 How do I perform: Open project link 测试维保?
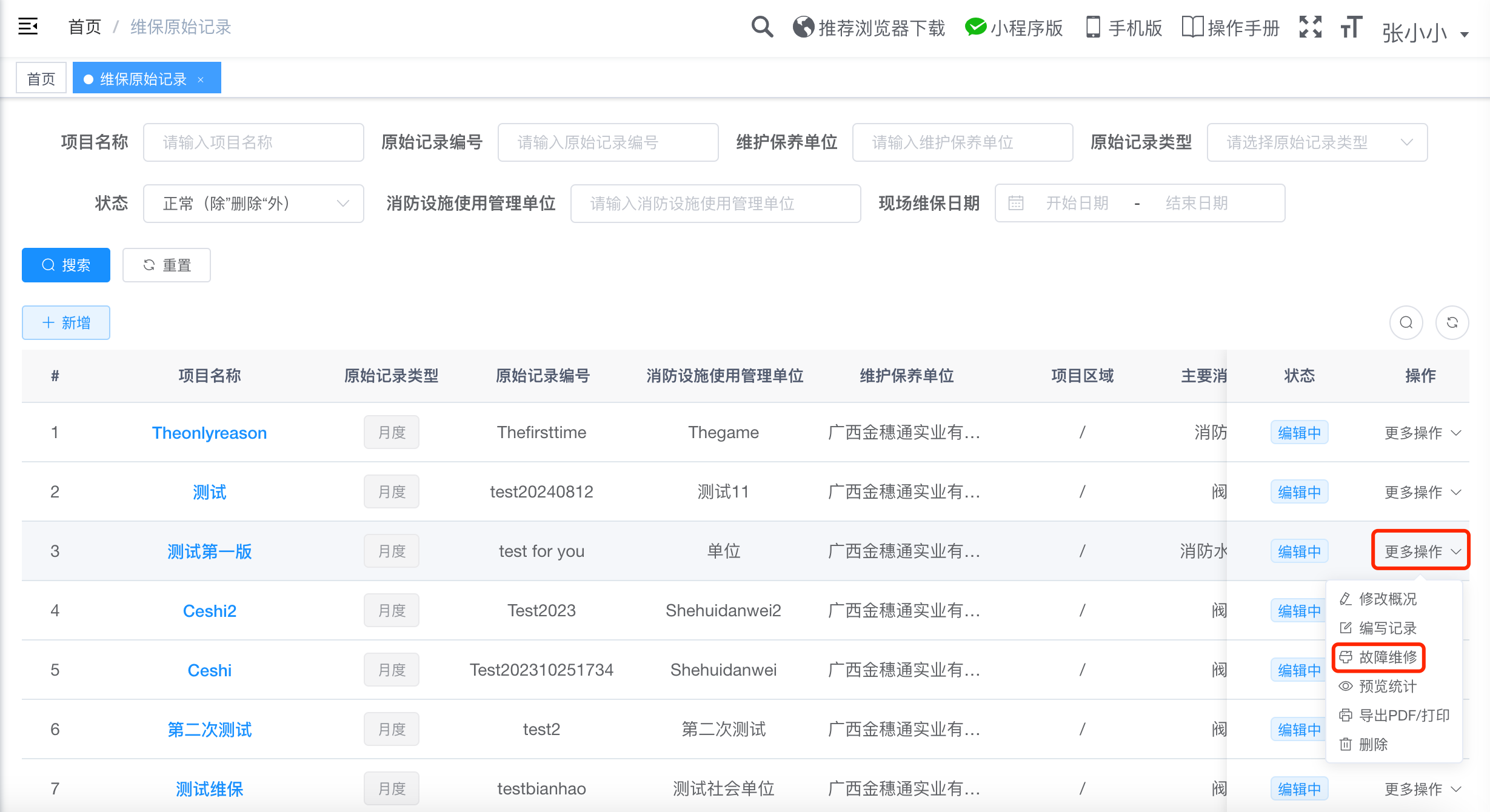[x=209, y=789]
